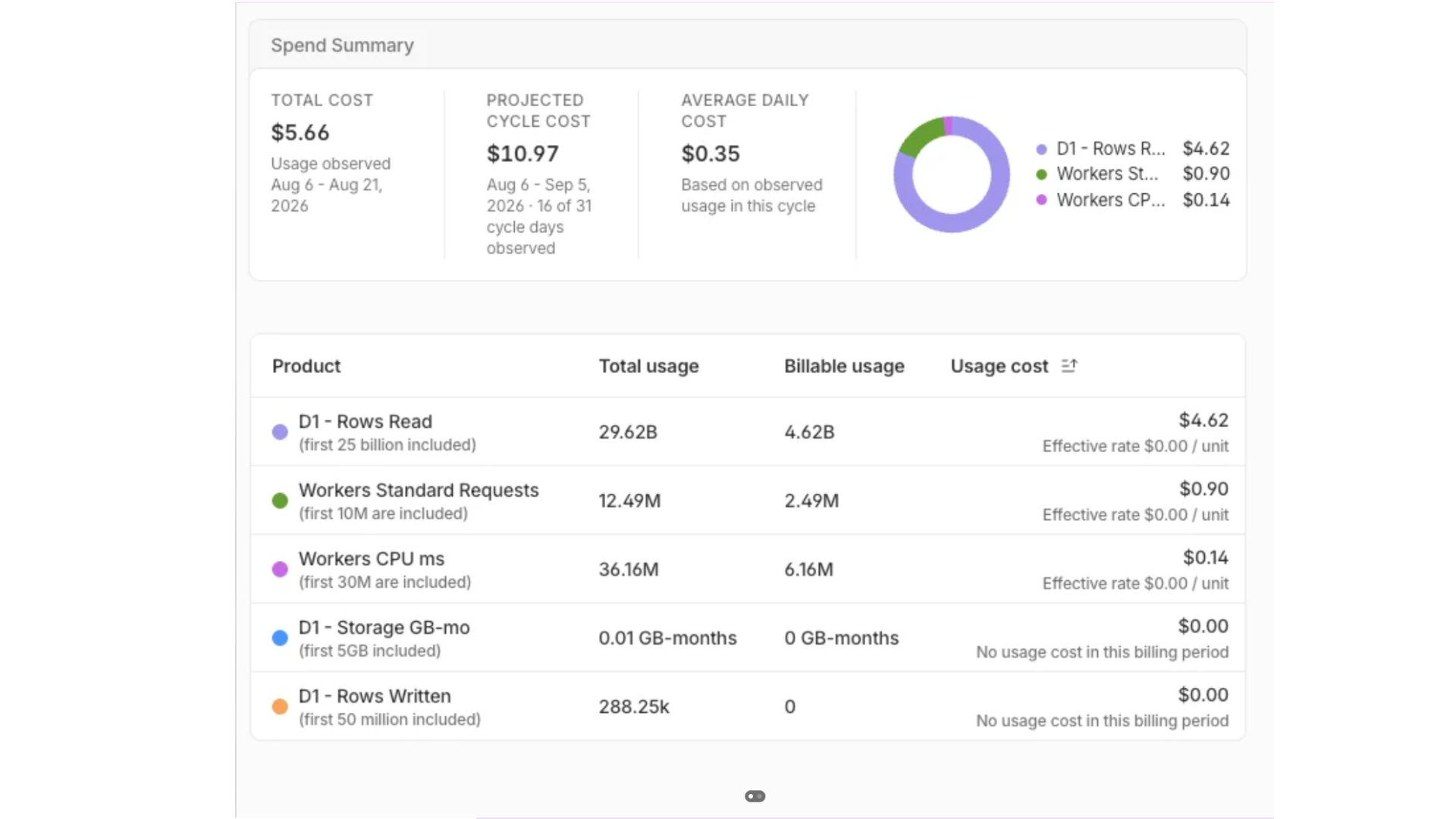Click the "(first 10M are included)" note
This screenshot has height=819, width=1456.
(383, 514)
